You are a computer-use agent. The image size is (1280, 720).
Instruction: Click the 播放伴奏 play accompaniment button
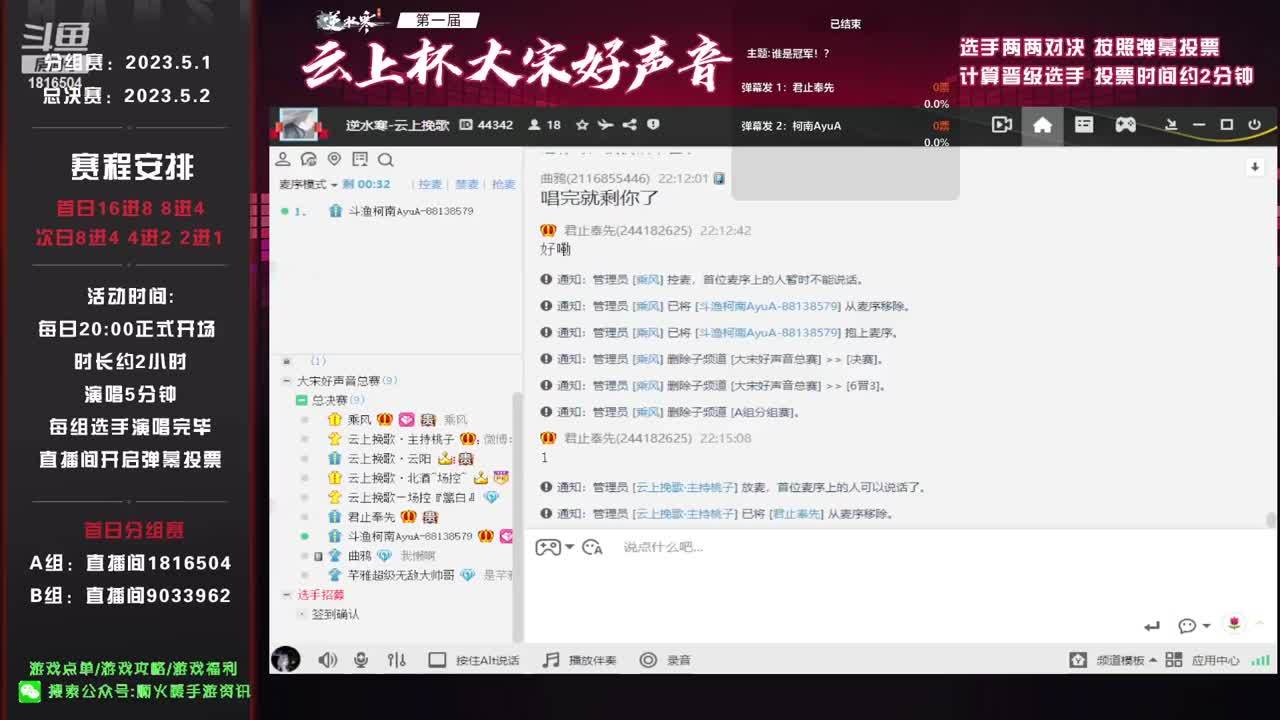coord(580,660)
